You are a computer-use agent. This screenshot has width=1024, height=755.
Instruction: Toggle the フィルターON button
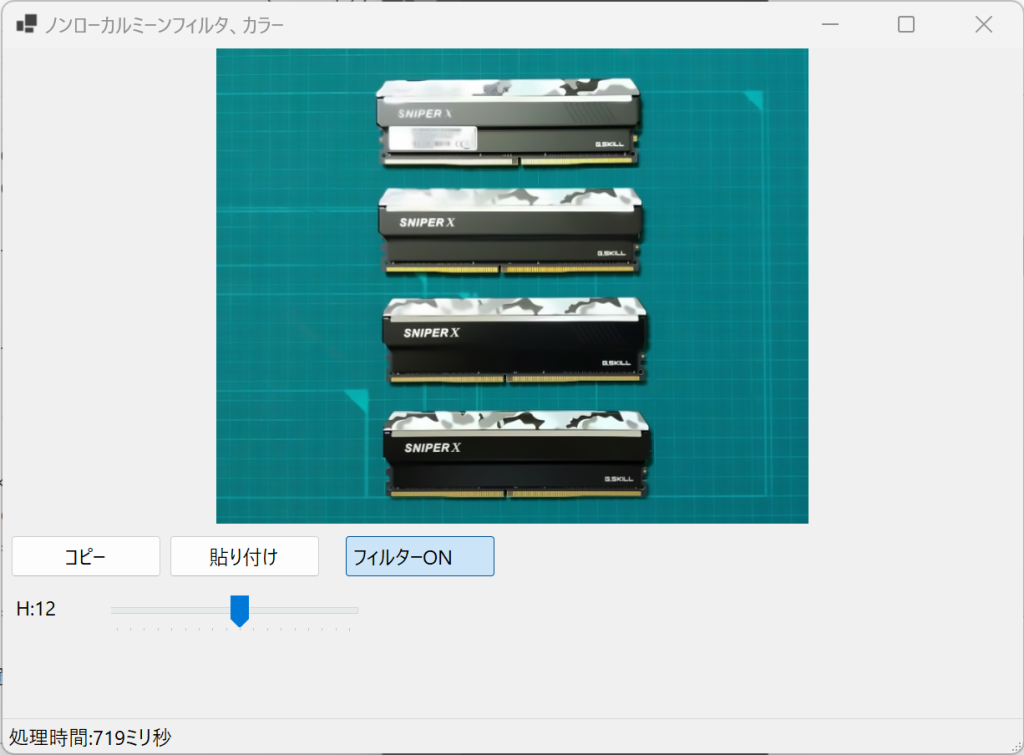tap(420, 557)
